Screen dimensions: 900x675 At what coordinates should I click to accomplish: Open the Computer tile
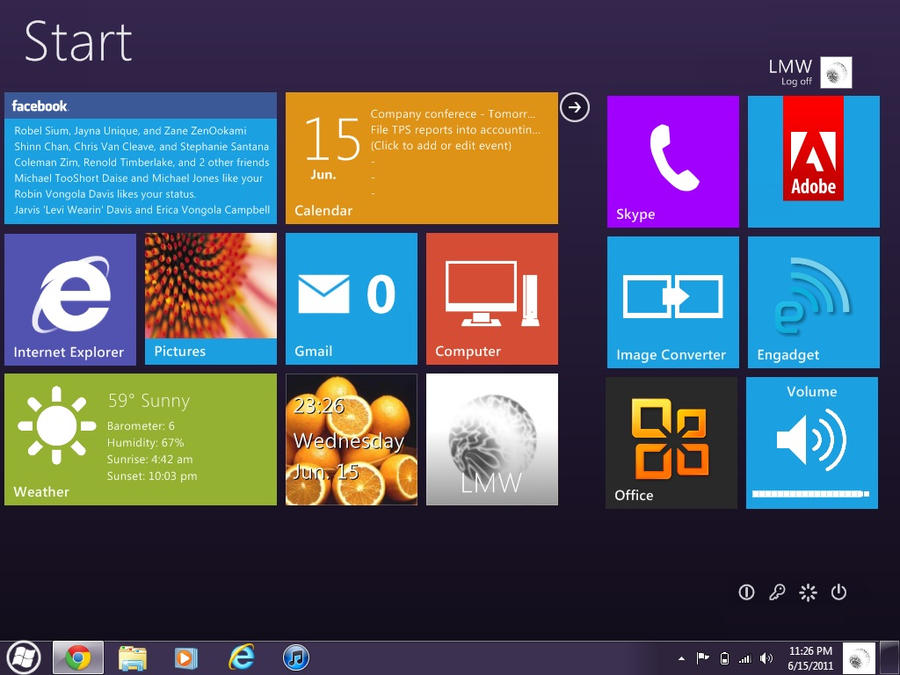pos(492,298)
